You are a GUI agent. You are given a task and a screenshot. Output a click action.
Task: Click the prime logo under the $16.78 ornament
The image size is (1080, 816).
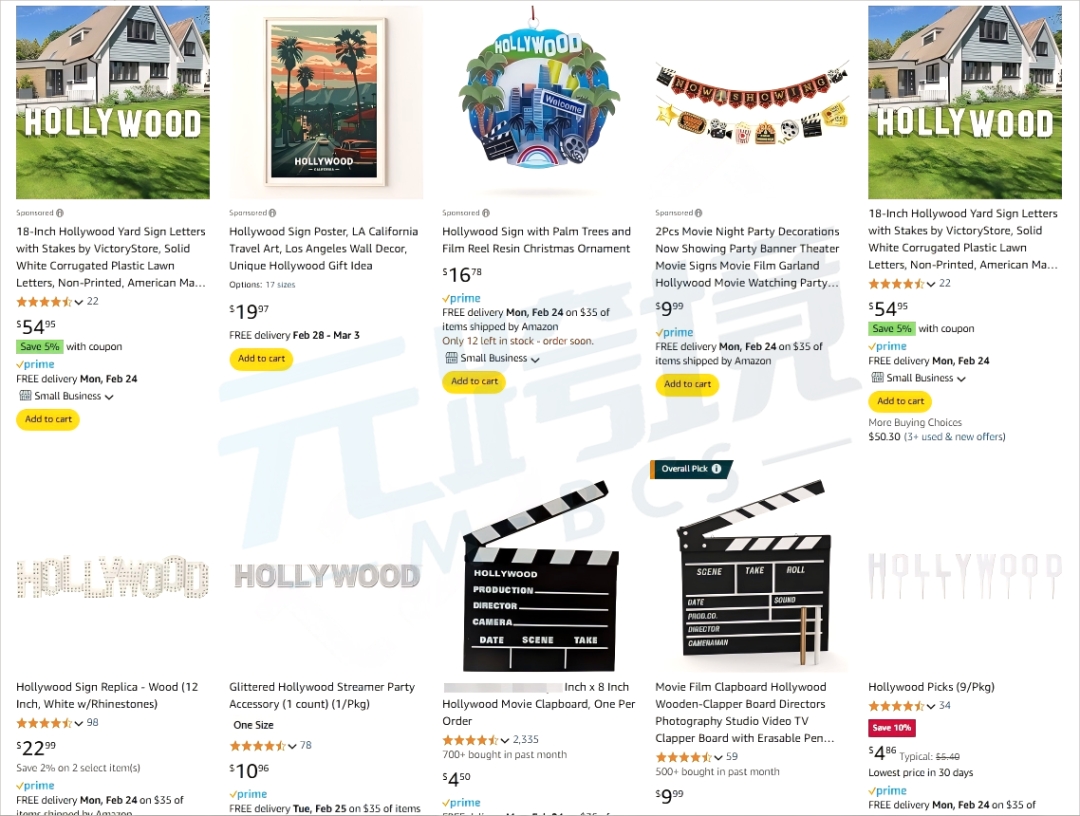coord(461,298)
